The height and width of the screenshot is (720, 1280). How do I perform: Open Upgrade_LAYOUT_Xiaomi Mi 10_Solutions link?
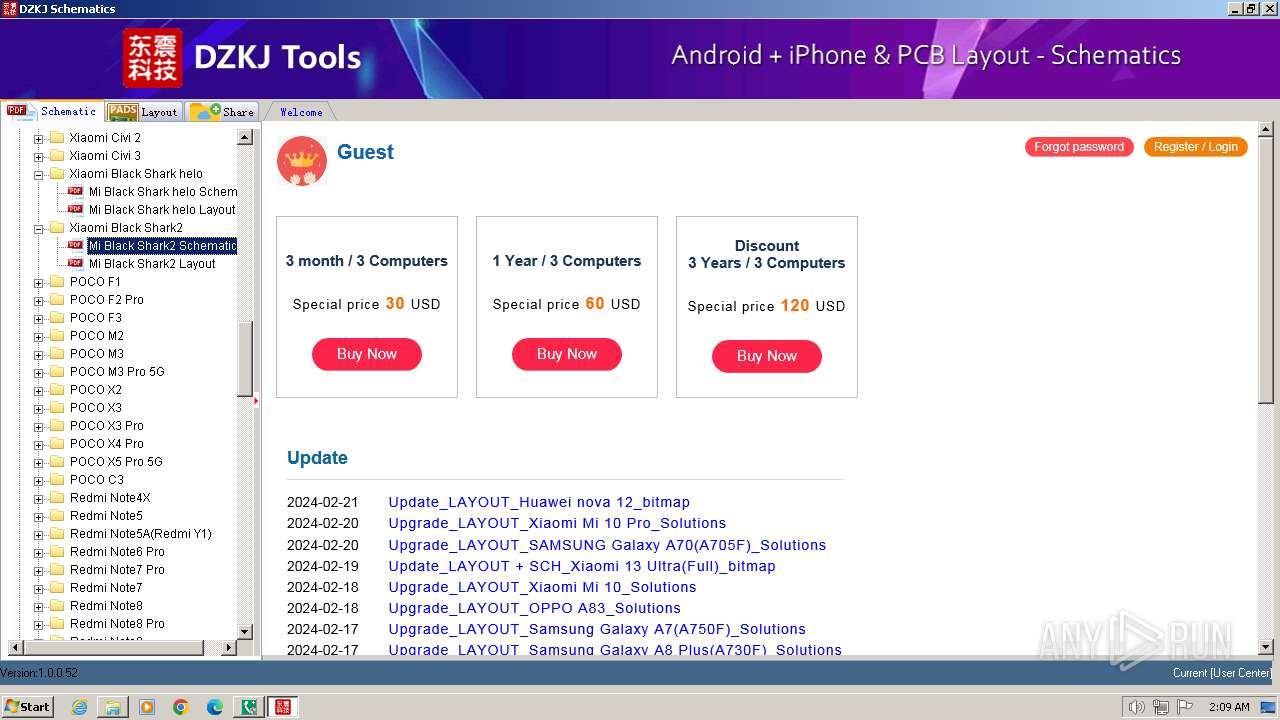tap(542, 587)
